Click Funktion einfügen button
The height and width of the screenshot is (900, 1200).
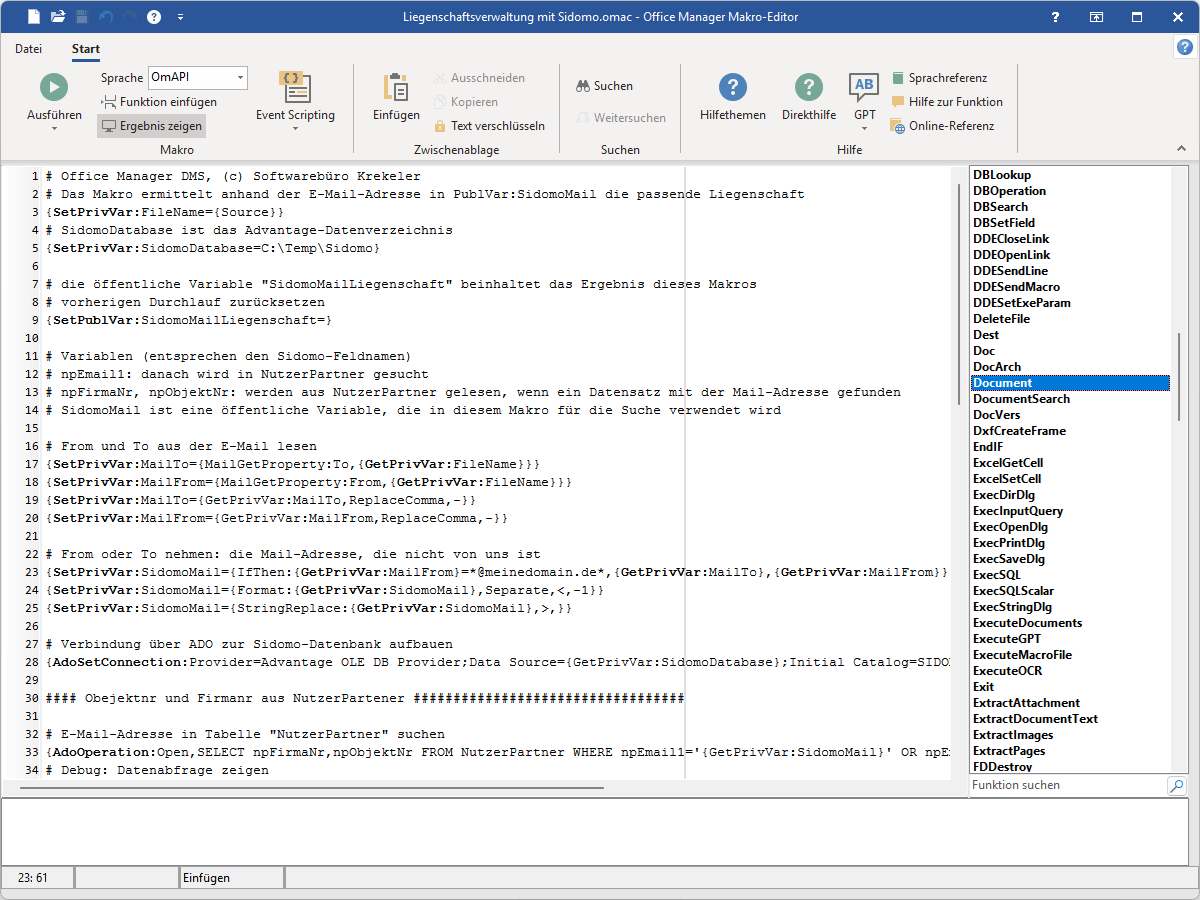(159, 102)
